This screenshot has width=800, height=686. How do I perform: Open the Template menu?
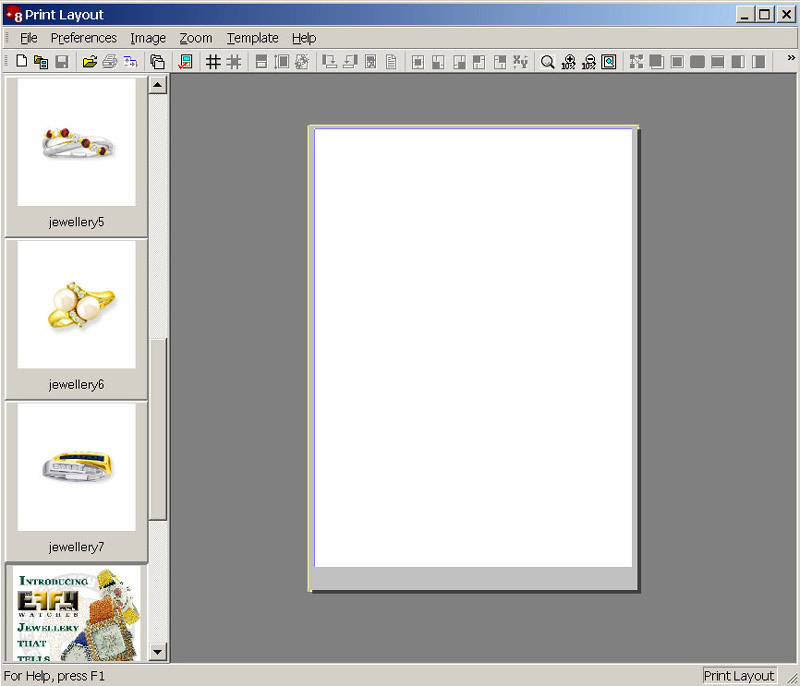tap(252, 38)
